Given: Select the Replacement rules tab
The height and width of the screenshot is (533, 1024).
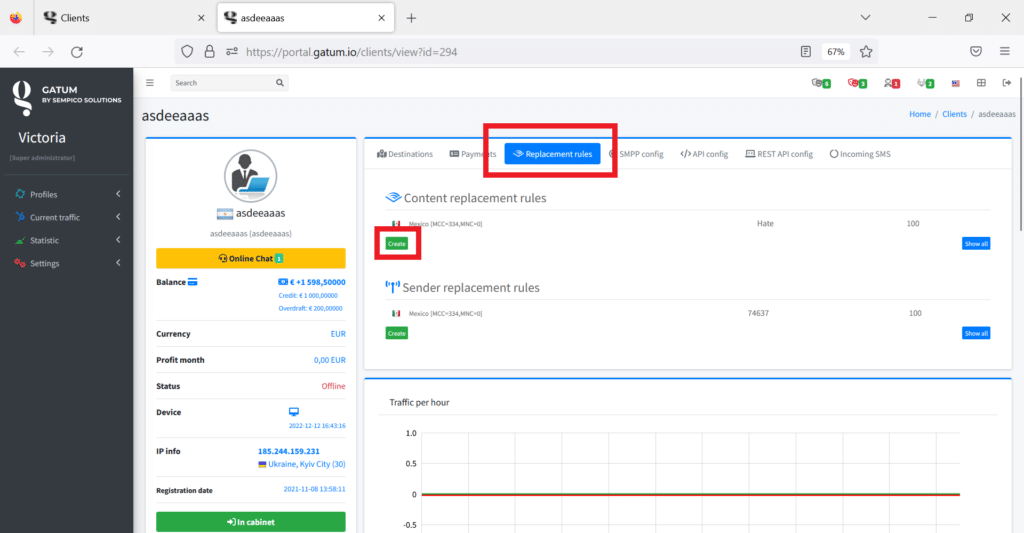Looking at the screenshot, I should click(552, 154).
